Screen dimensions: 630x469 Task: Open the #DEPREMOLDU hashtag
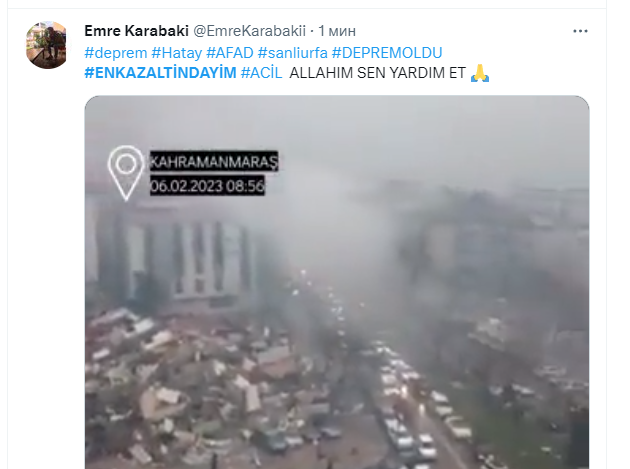[387, 53]
